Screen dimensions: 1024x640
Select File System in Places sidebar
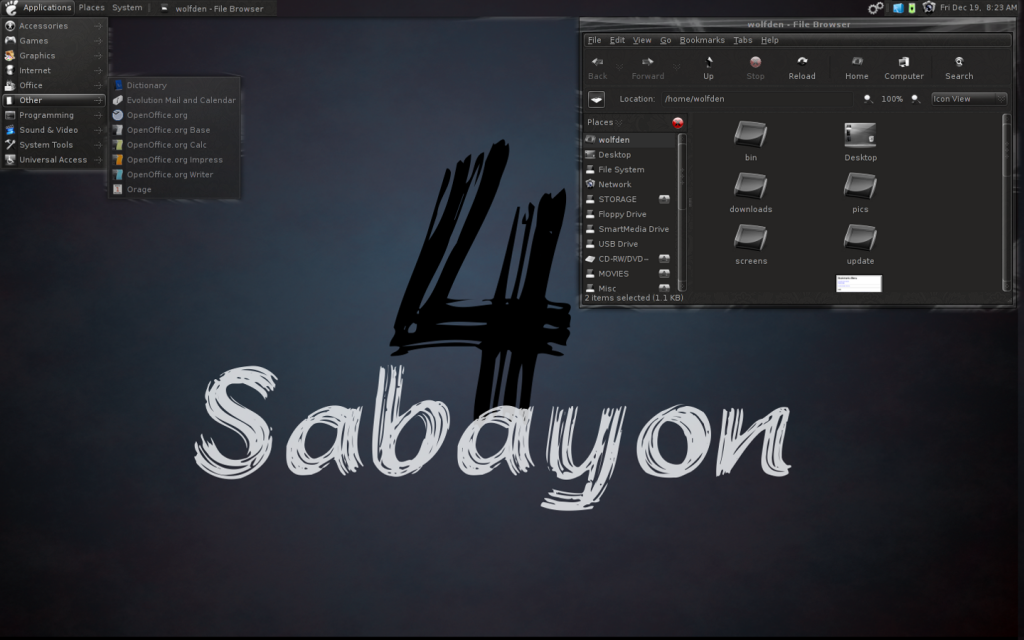point(620,170)
